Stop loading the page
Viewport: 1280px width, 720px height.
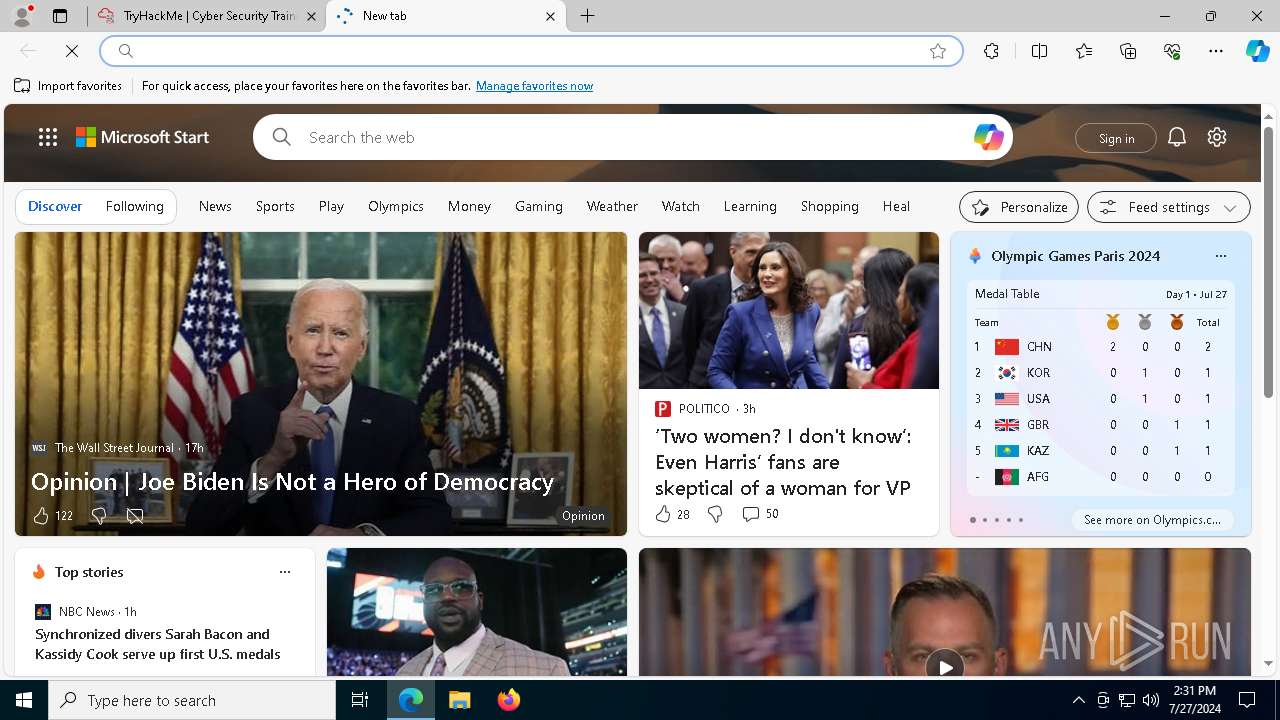[x=72, y=51]
